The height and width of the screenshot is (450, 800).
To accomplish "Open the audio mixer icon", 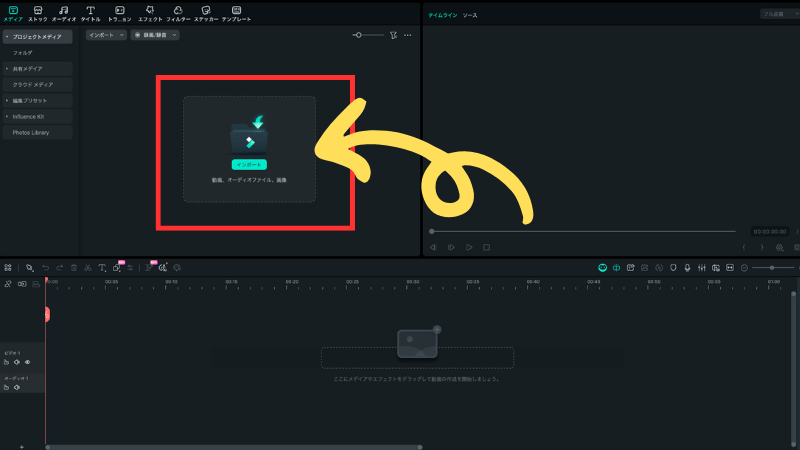I will click(702, 268).
